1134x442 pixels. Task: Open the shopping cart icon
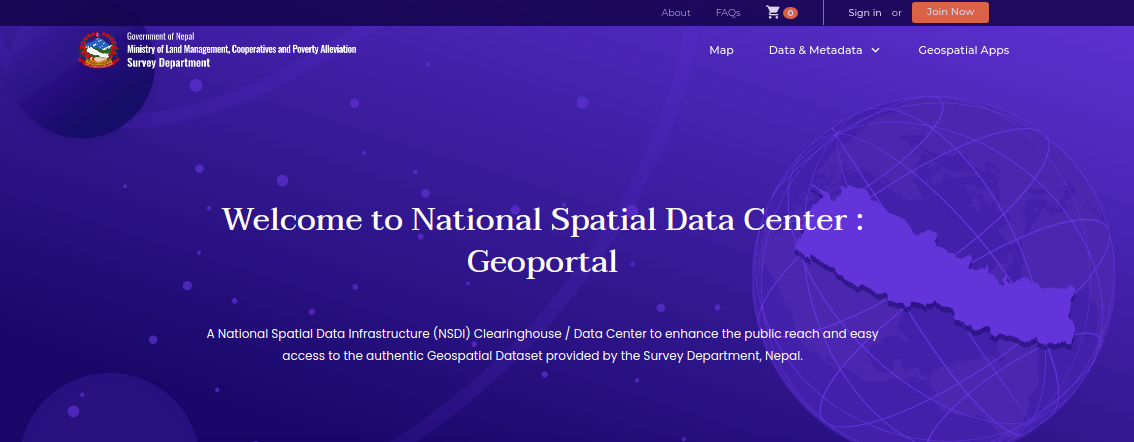[x=773, y=12]
